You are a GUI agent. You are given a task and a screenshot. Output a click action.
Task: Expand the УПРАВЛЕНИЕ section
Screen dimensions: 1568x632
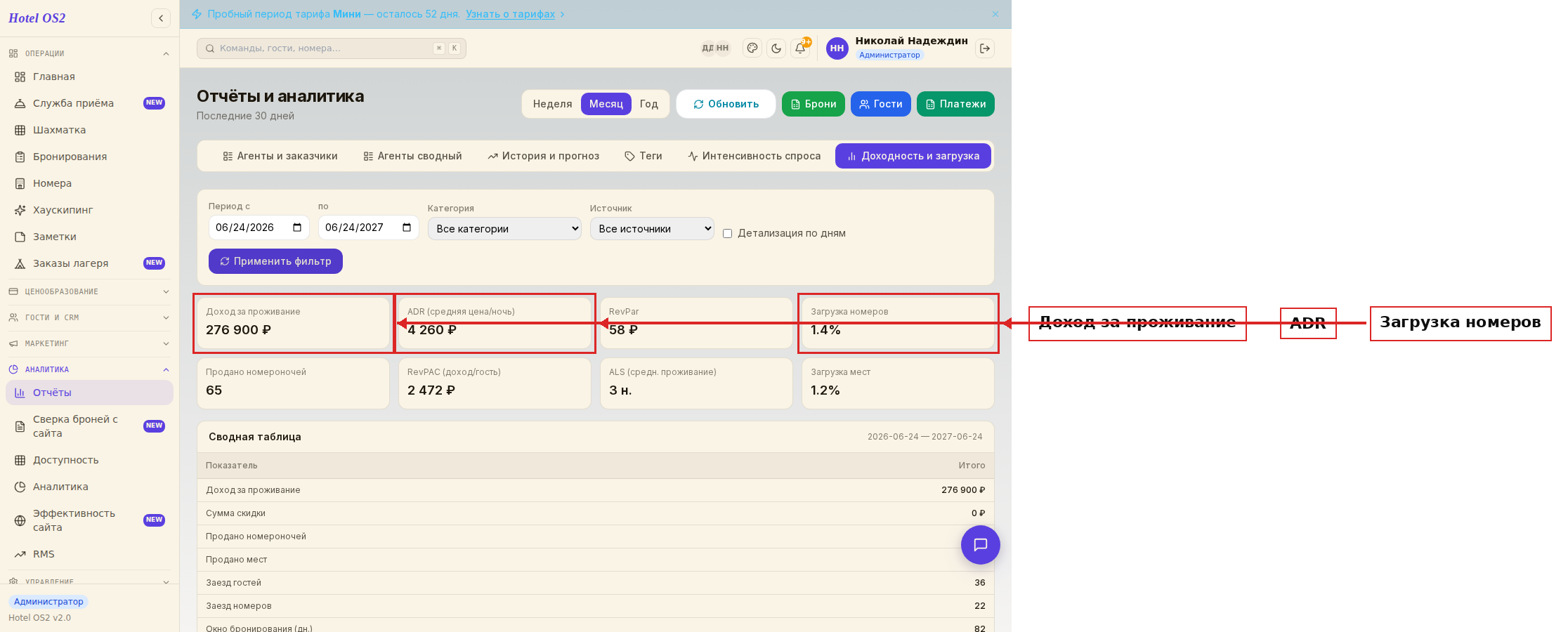89,580
